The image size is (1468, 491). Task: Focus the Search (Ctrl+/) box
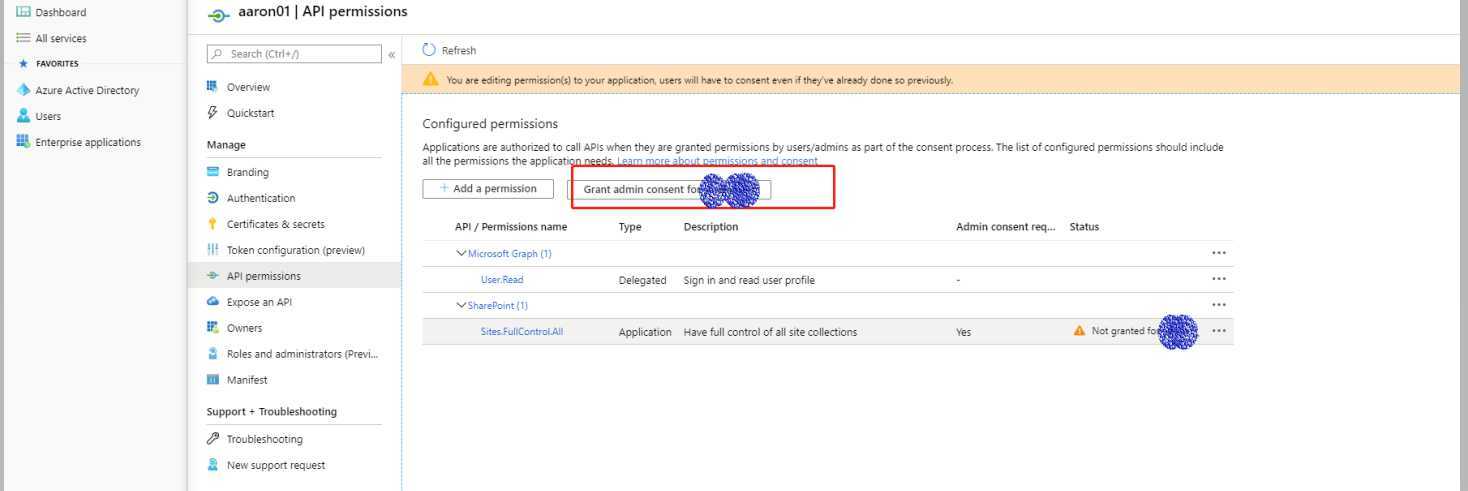[x=294, y=54]
